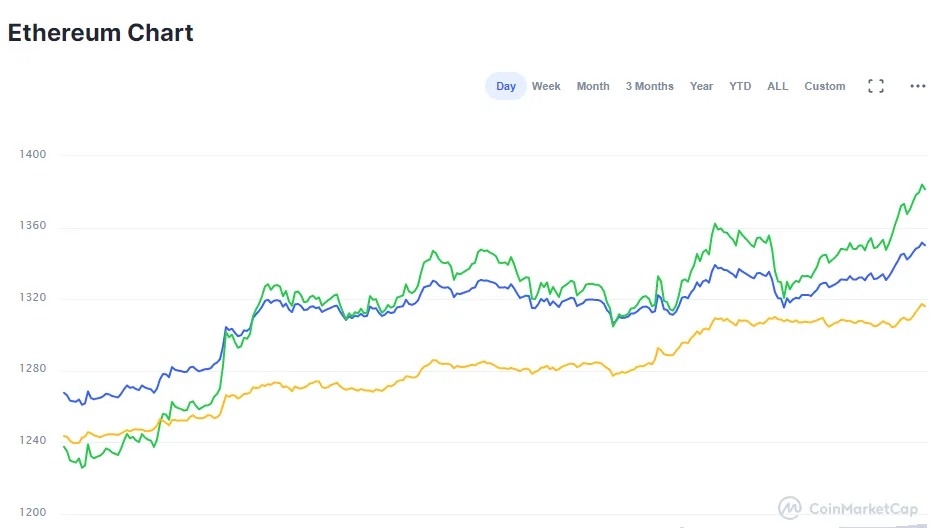Switch chart to Month view
This screenshot has width=938, height=528.
pos(593,86)
